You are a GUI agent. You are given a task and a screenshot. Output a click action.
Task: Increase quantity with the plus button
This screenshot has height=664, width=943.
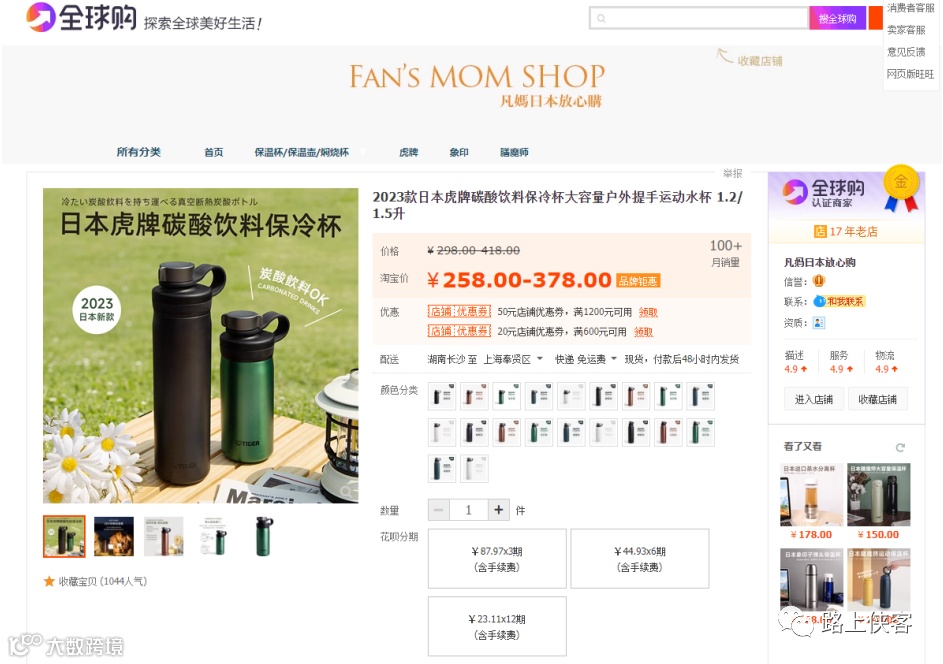click(x=499, y=510)
